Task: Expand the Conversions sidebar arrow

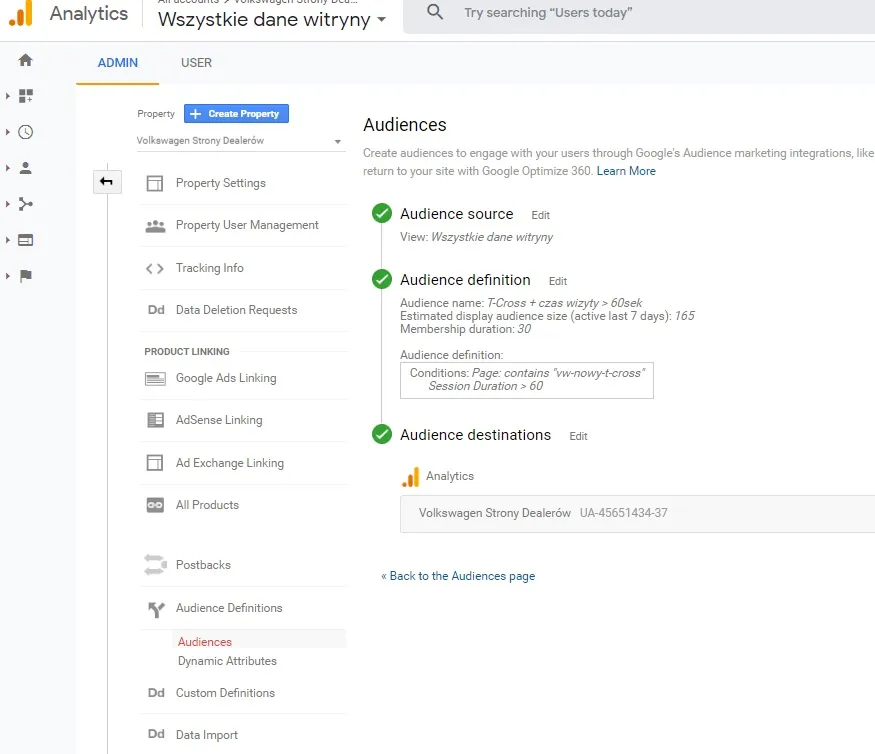Action: click(8, 276)
